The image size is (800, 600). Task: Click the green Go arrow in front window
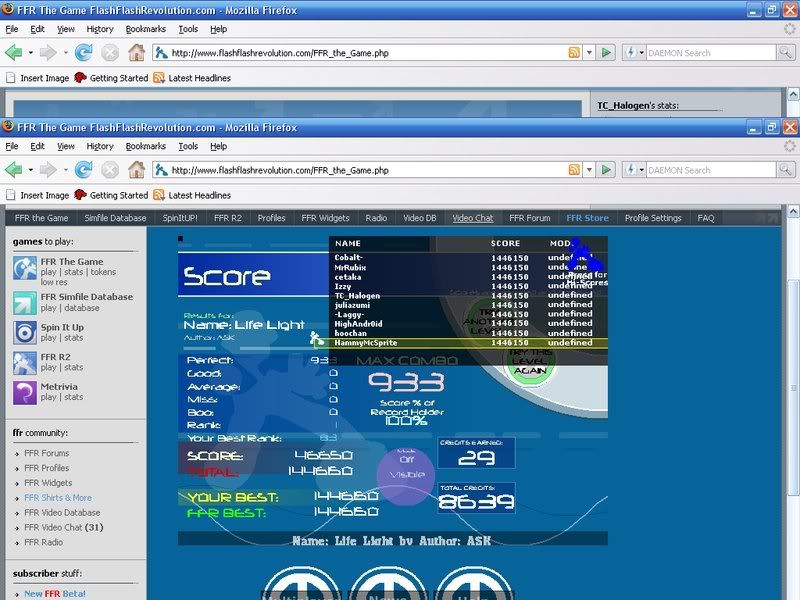point(606,170)
